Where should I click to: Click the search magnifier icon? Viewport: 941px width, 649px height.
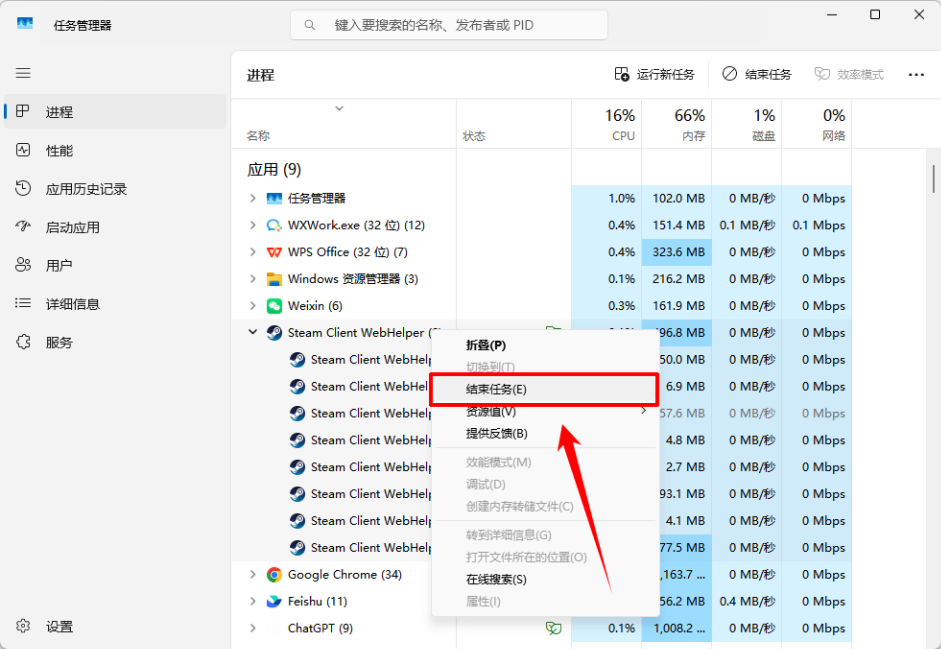(310, 25)
